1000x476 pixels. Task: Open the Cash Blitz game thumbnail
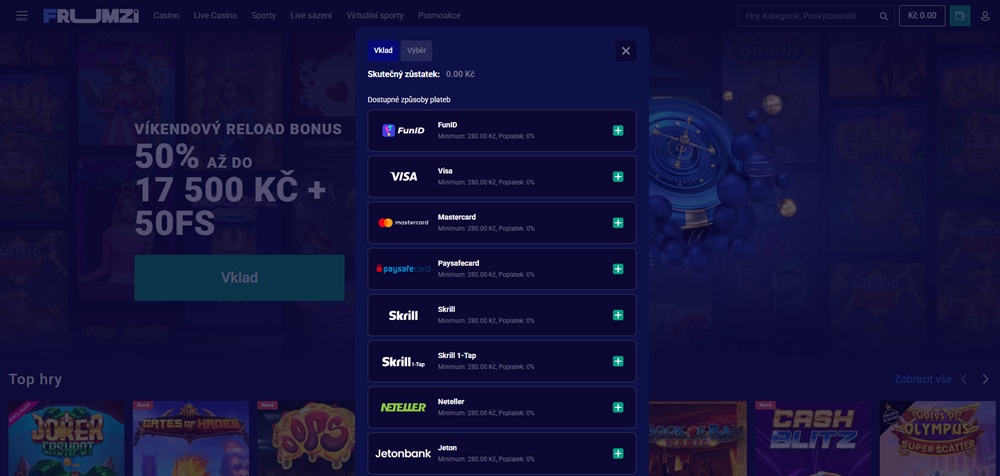point(812,438)
